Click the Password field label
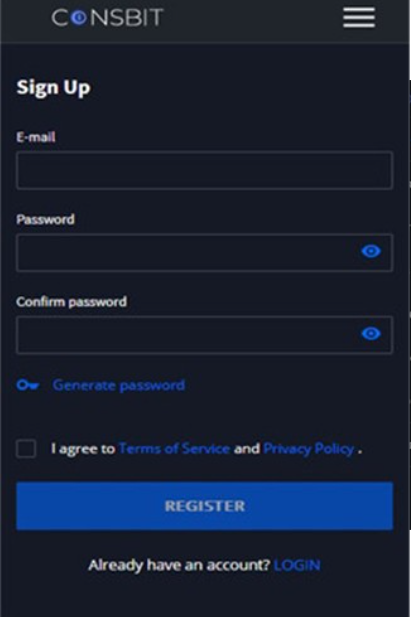Image resolution: width=411 pixels, height=617 pixels. pos(45,220)
